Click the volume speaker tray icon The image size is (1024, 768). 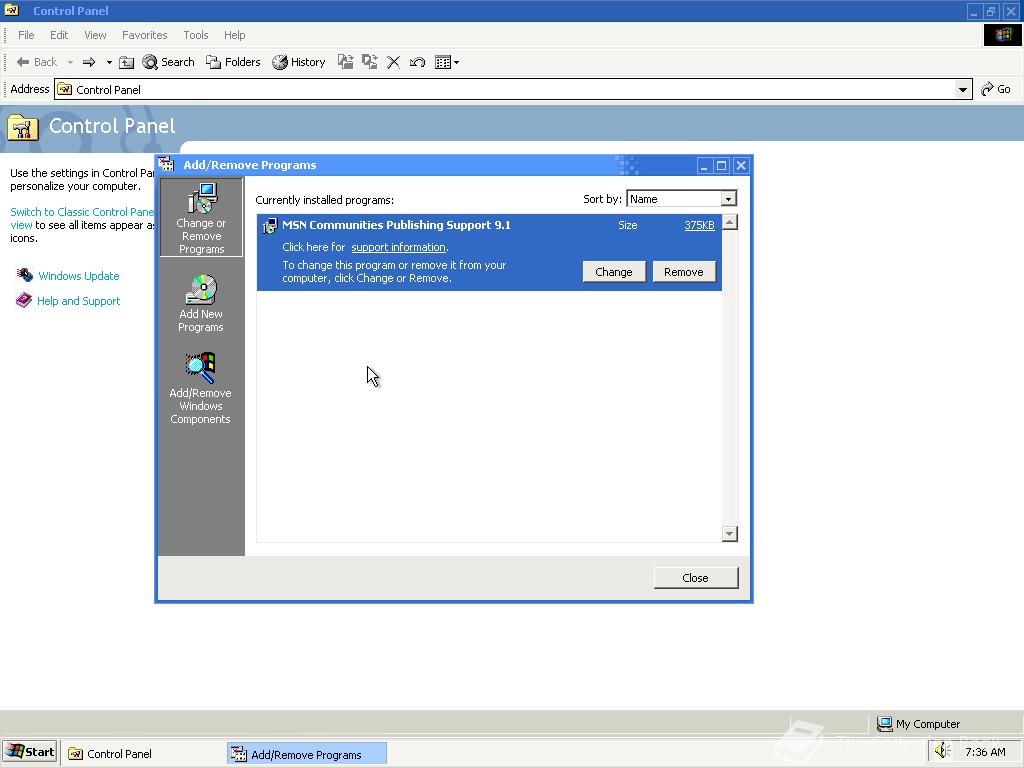pos(942,752)
